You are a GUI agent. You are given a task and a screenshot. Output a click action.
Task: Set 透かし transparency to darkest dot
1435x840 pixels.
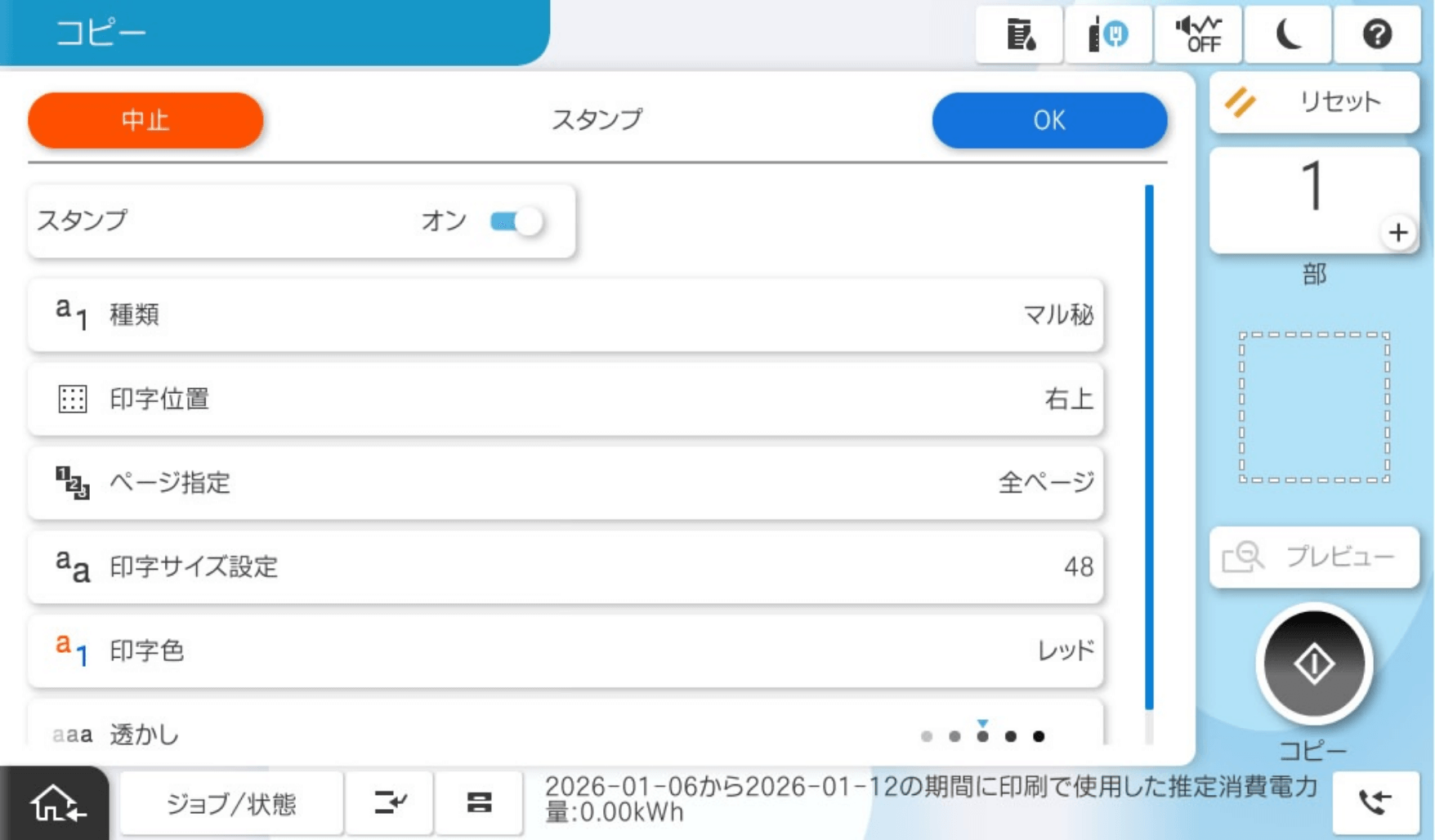point(1039,736)
